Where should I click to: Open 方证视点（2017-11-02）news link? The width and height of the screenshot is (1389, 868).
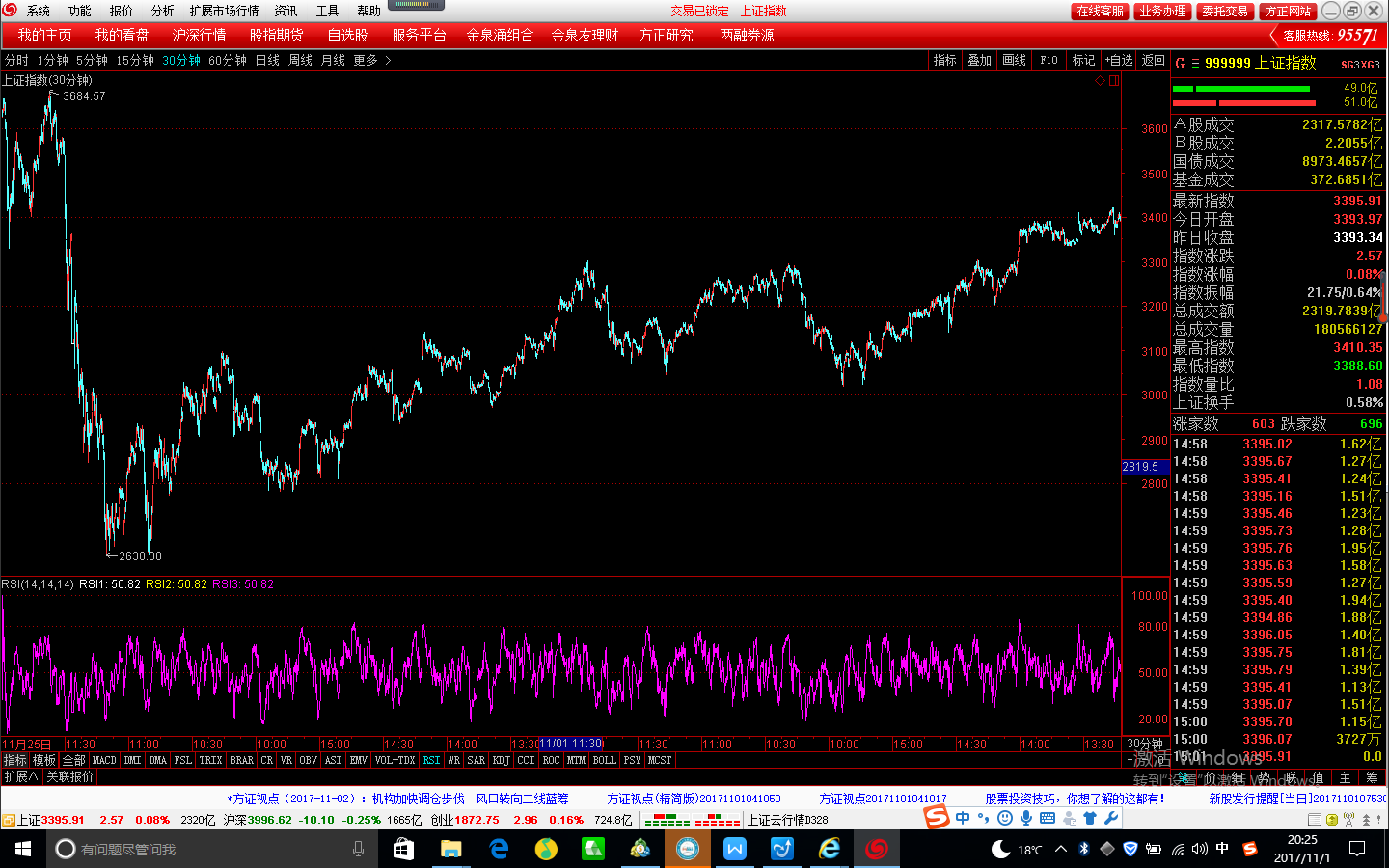click(x=398, y=799)
